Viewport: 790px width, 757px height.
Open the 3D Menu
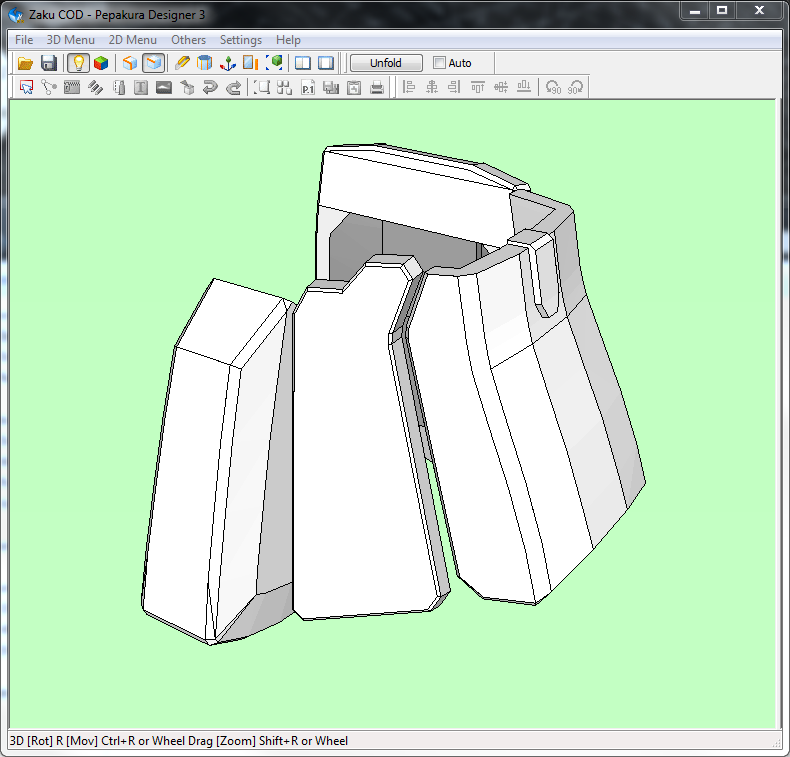click(71, 40)
